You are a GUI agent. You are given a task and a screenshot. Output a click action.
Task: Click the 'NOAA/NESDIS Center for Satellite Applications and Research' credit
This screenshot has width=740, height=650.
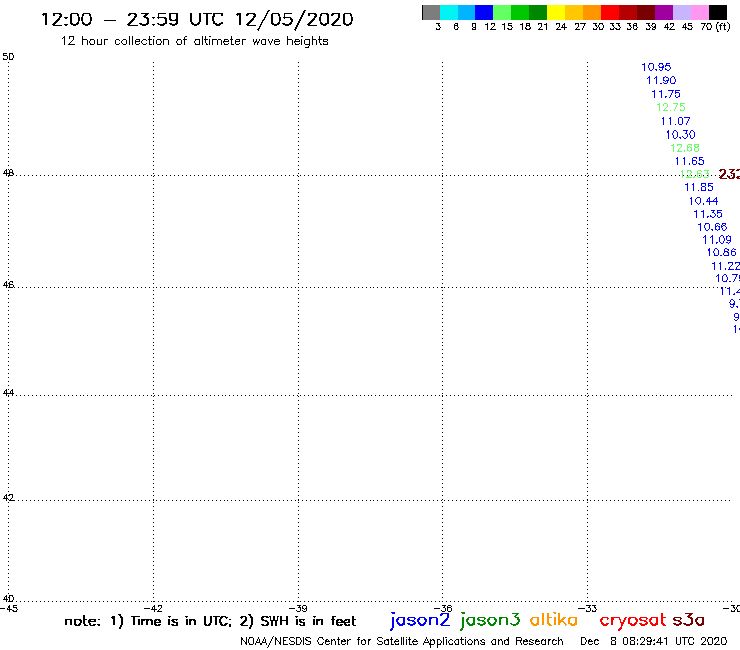tap(402, 642)
